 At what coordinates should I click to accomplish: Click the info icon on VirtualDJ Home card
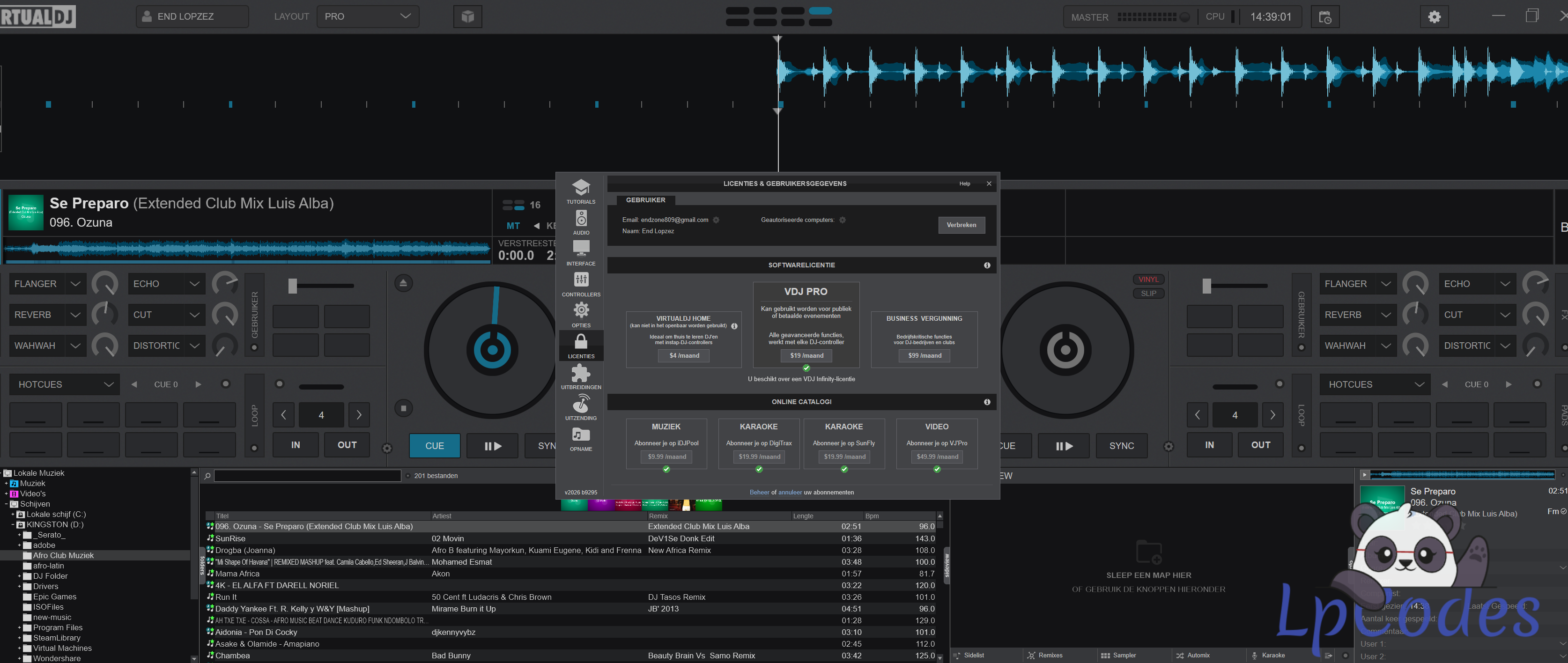coord(734,326)
